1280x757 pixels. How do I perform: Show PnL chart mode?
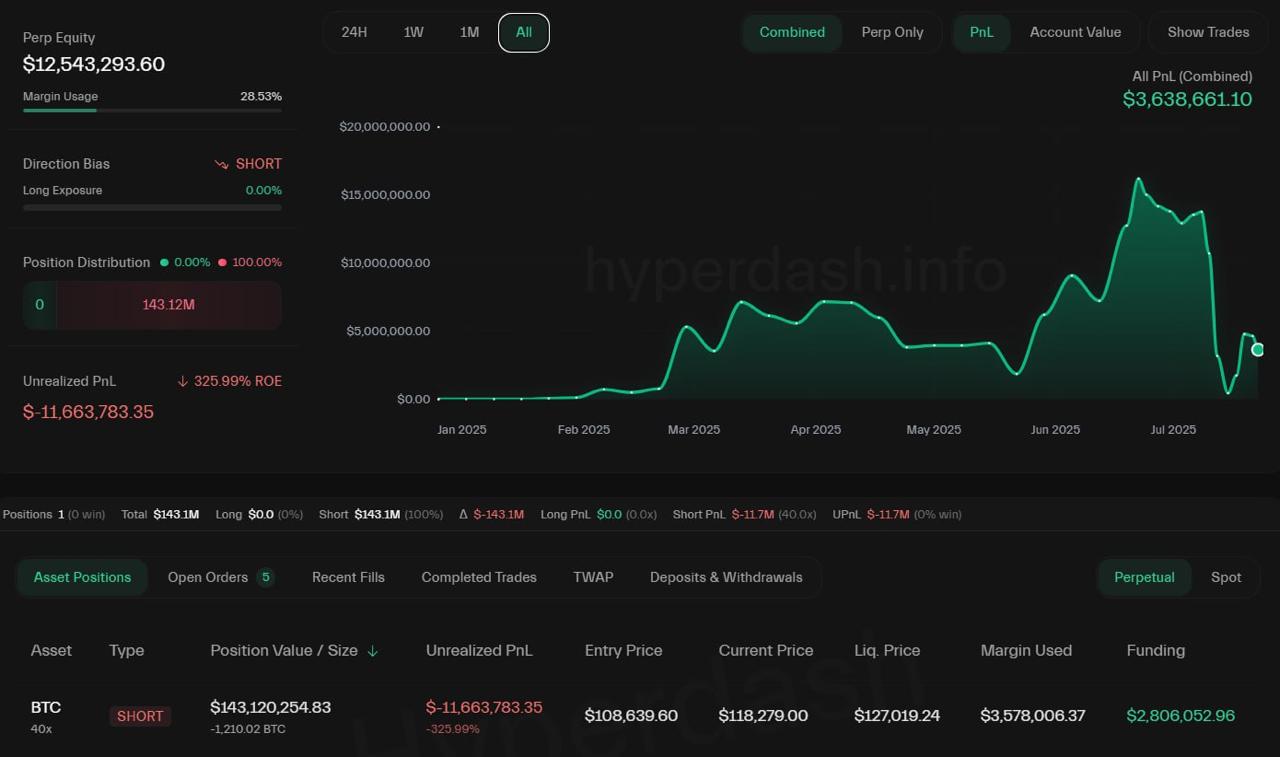[x=982, y=32]
